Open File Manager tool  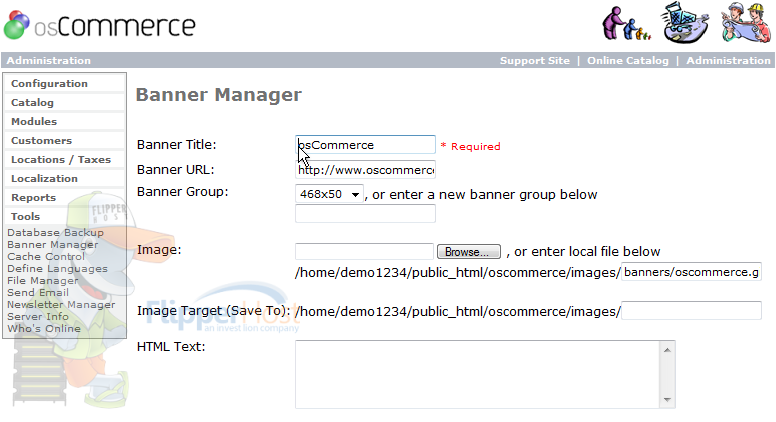click(43, 281)
